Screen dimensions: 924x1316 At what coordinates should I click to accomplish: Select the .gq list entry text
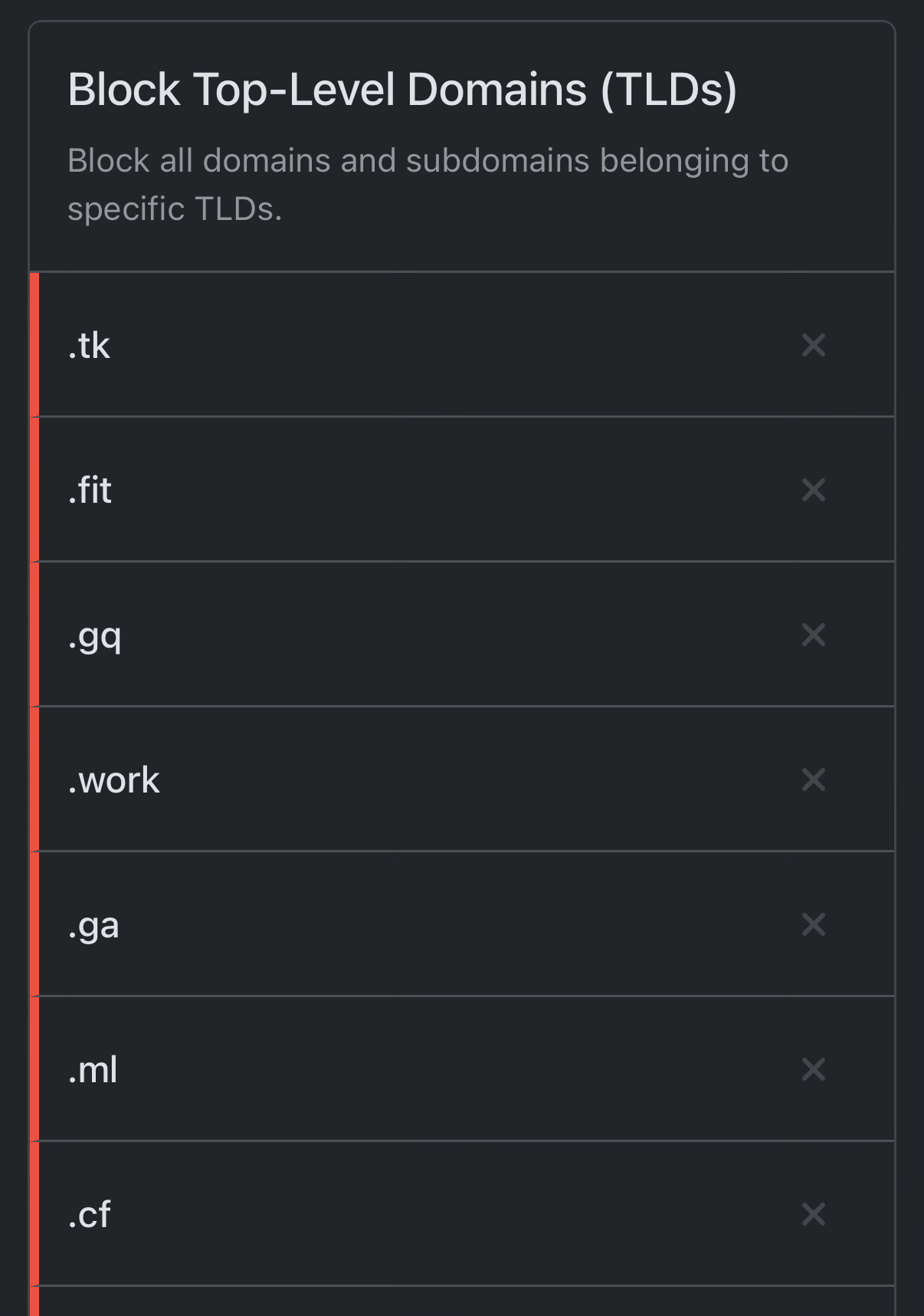pos(95,638)
